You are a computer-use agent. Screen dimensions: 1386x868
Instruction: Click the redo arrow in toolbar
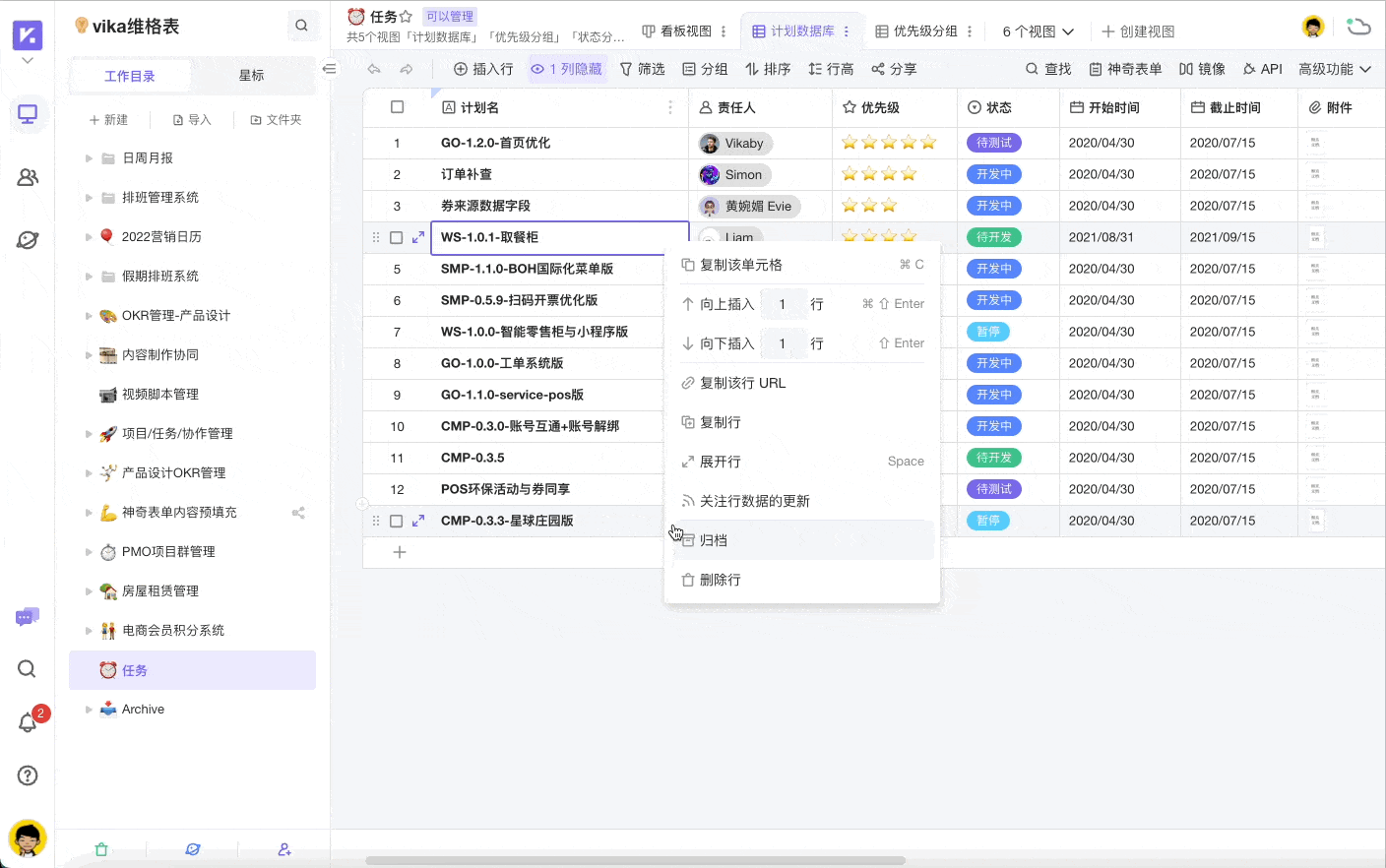tap(407, 69)
